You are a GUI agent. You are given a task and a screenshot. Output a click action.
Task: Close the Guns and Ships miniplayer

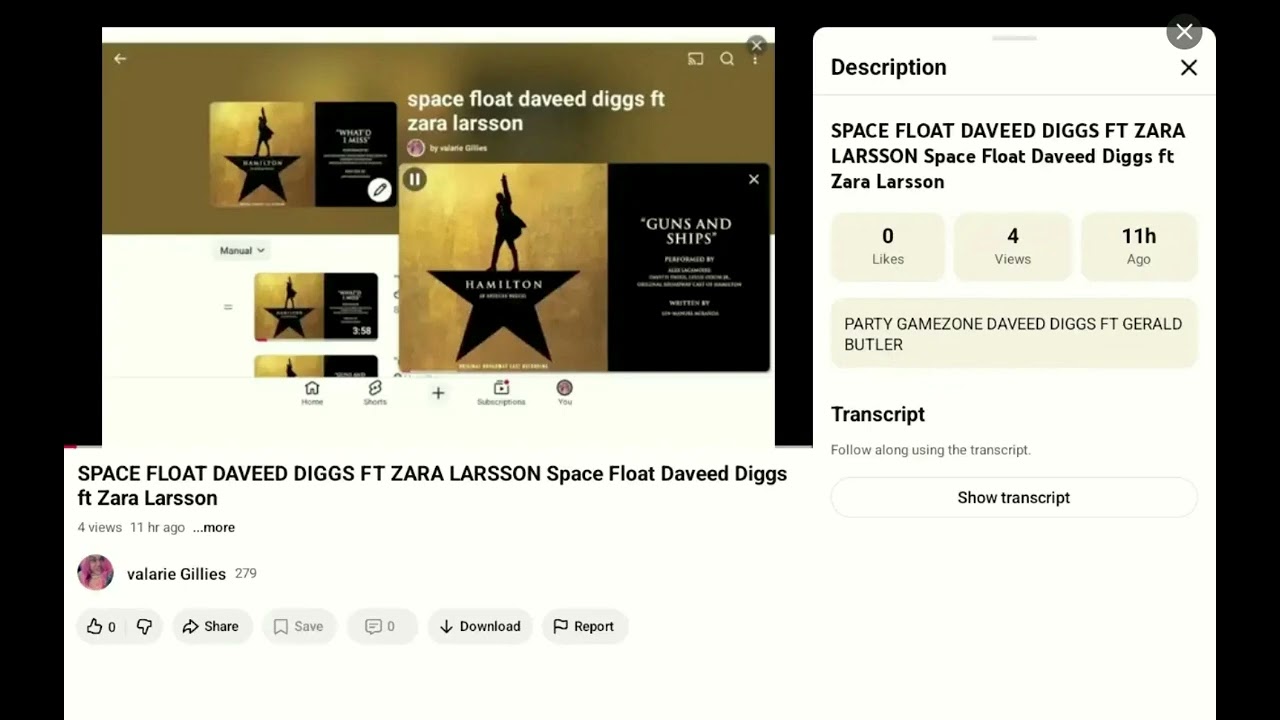click(754, 179)
